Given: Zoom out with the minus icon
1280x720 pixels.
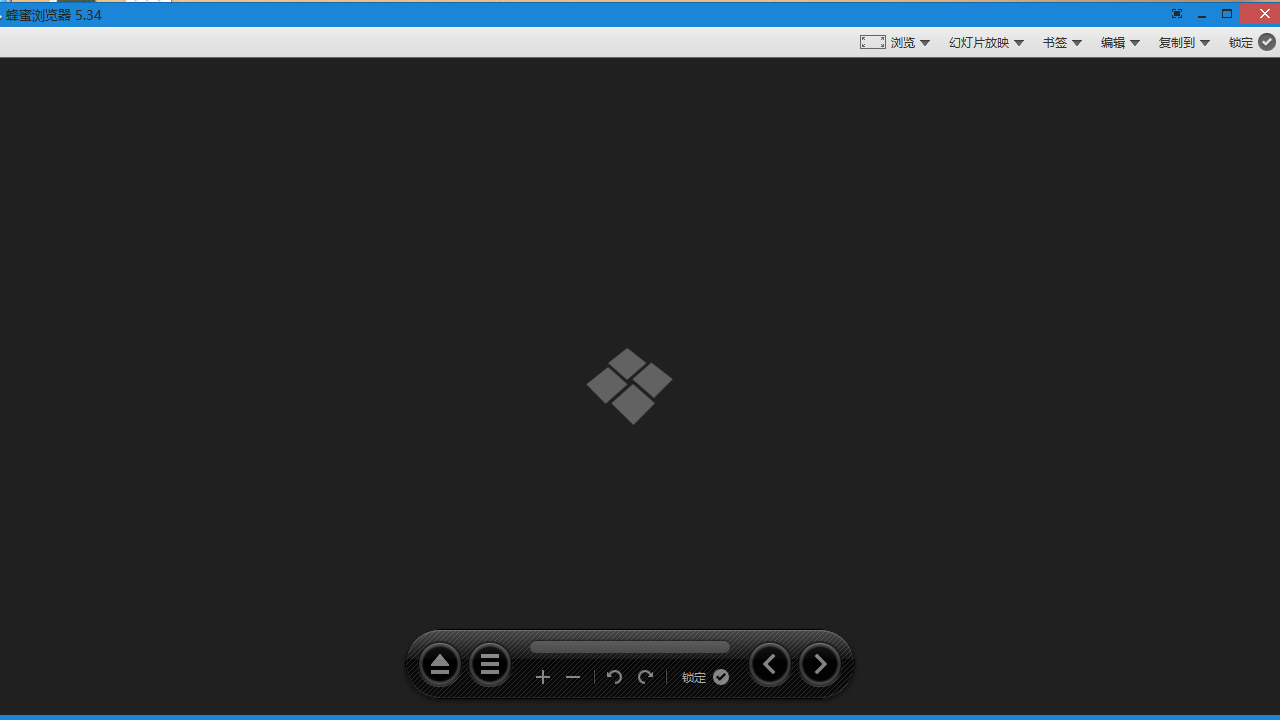Looking at the screenshot, I should pos(573,678).
